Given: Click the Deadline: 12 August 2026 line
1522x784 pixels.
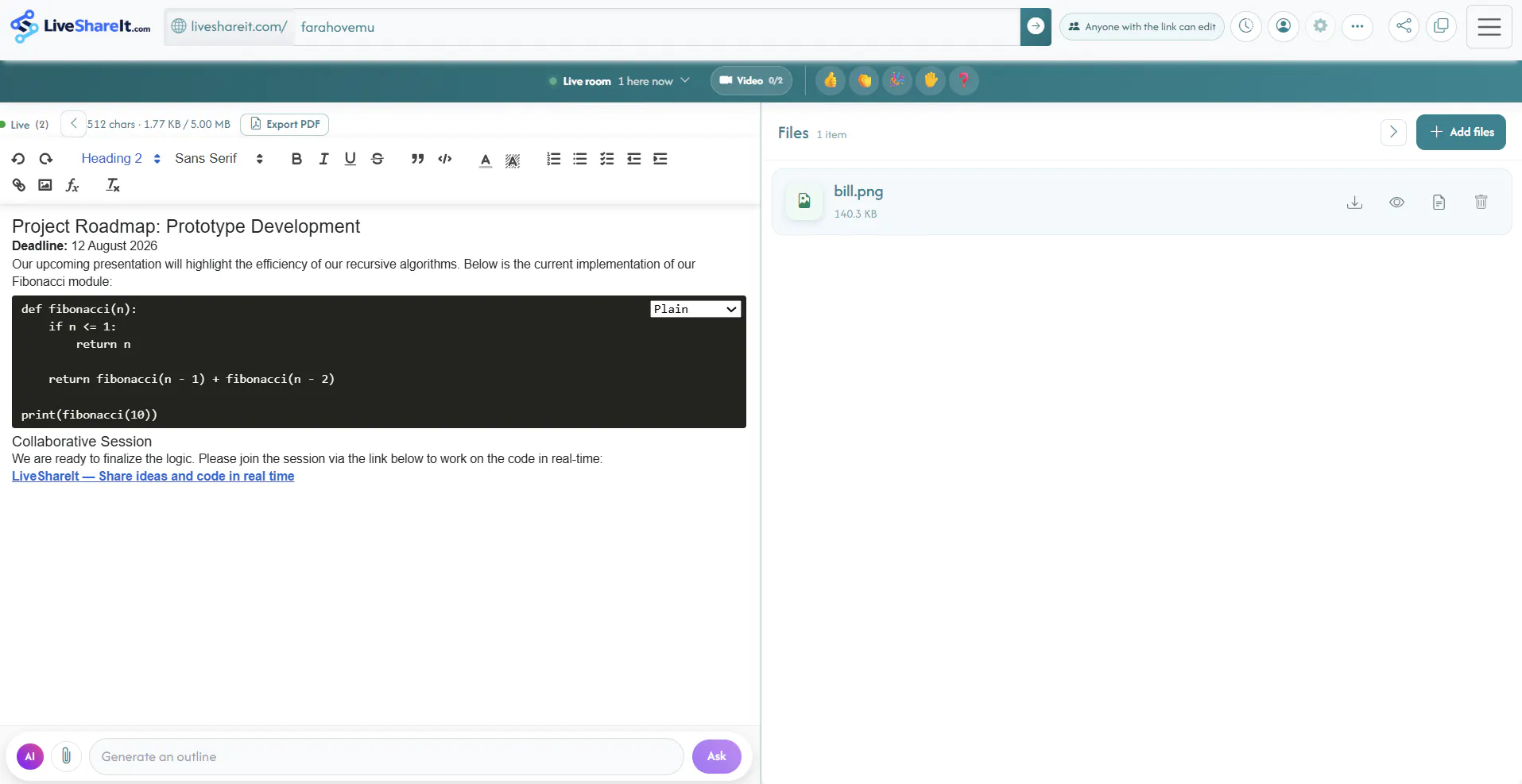Looking at the screenshot, I should pyautogui.click(x=85, y=246).
